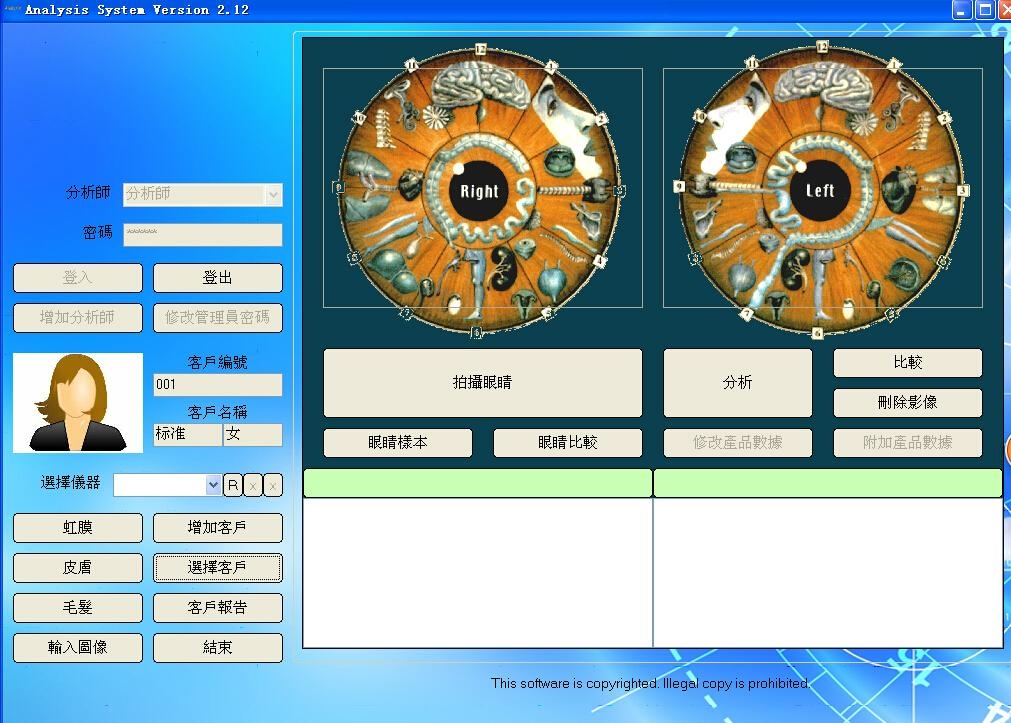
Task: Open the 虹膜 iris module
Action: click(77, 528)
